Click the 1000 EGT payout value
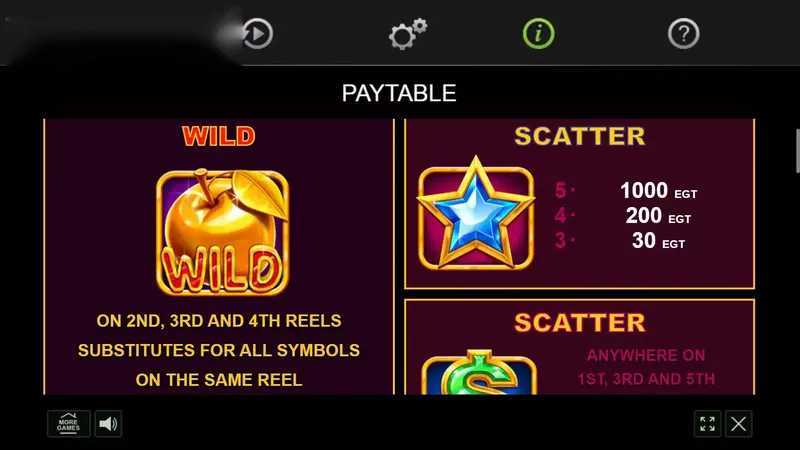The width and height of the screenshot is (800, 450). point(658,191)
